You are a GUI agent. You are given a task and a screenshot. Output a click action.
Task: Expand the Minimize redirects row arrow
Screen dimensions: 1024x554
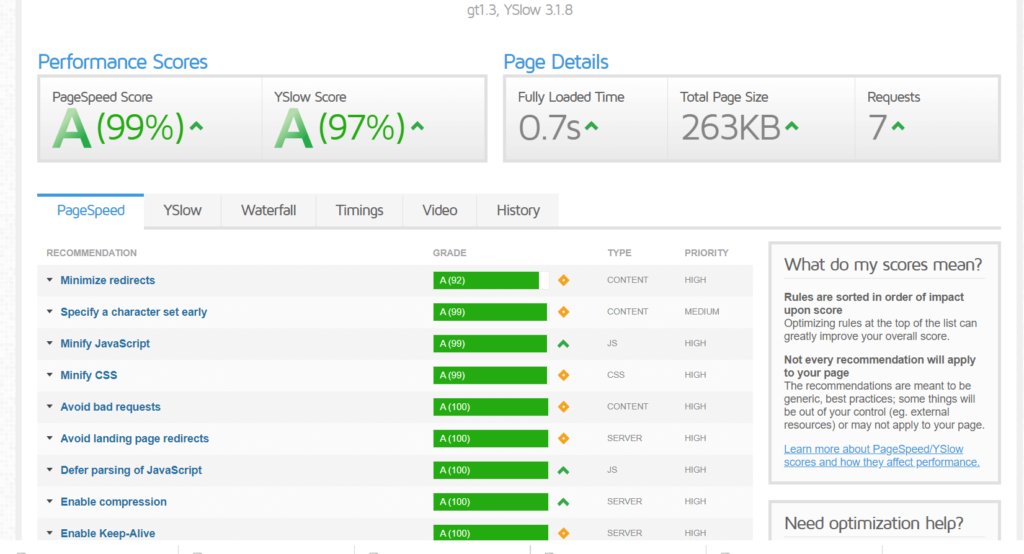(x=50, y=280)
